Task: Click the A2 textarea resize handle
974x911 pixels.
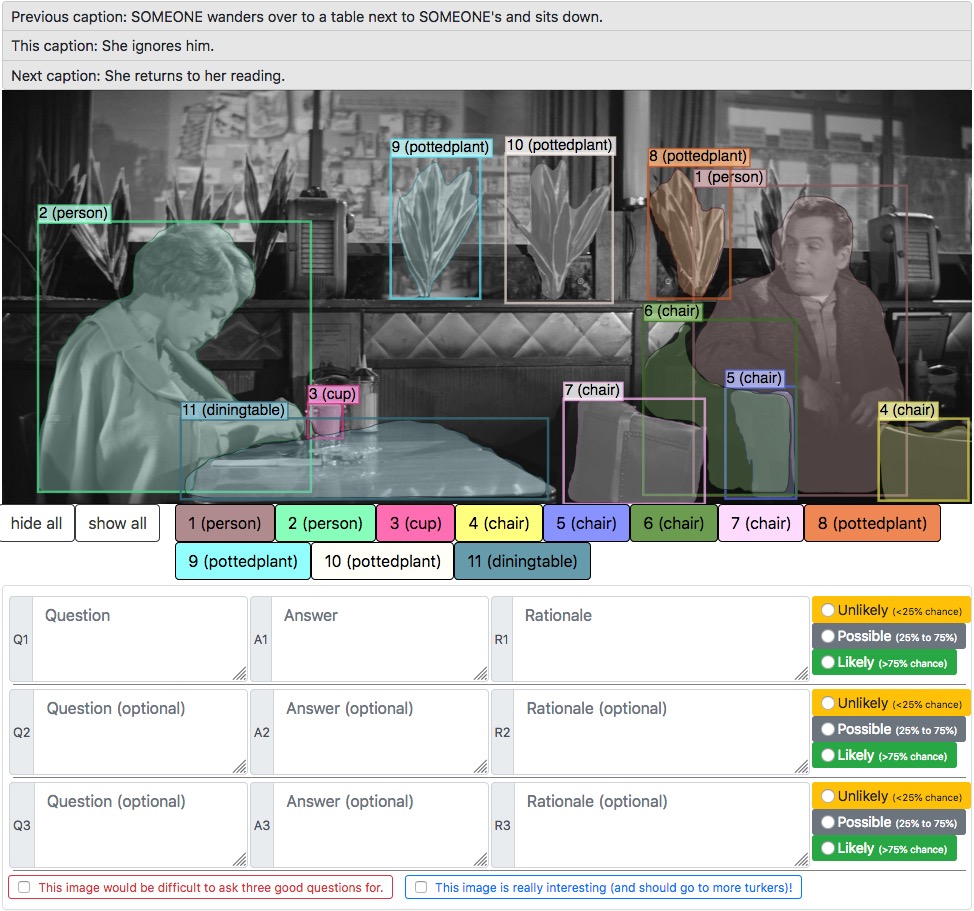Action: click(x=481, y=767)
